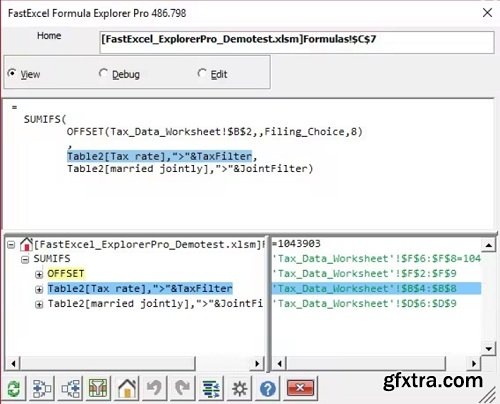Viewport: 500px width, 404px height.
Task: Click the highlighted Table2[Tax rate] formula text
Action: (x=160, y=156)
